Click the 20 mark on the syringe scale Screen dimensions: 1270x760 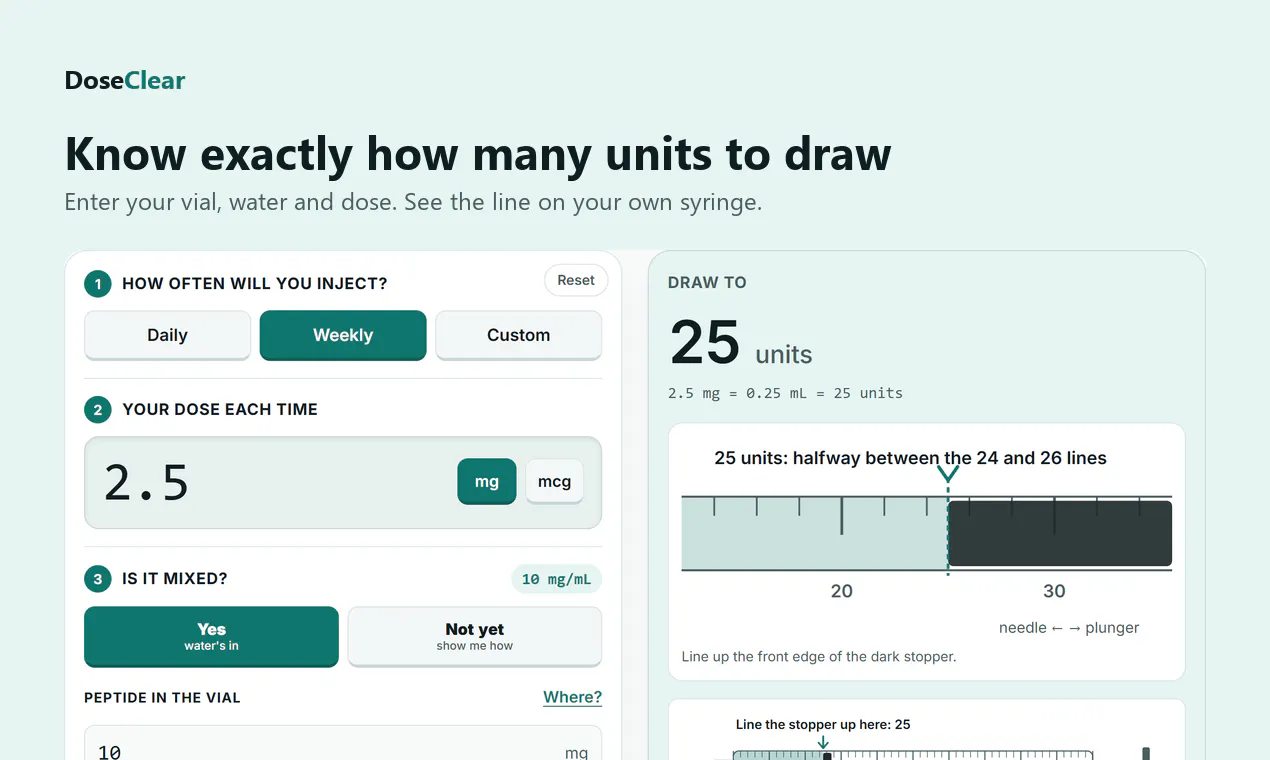[x=842, y=591]
